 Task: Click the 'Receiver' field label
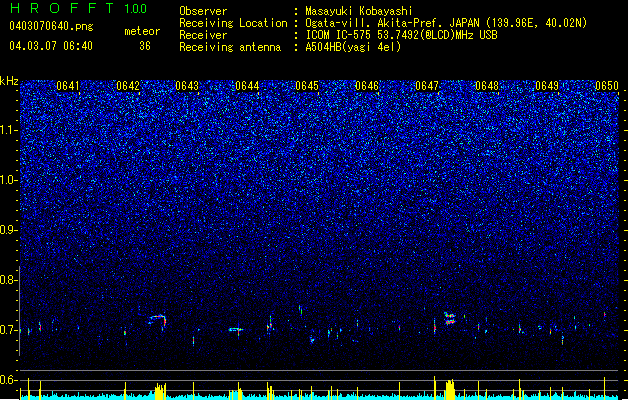(203, 35)
